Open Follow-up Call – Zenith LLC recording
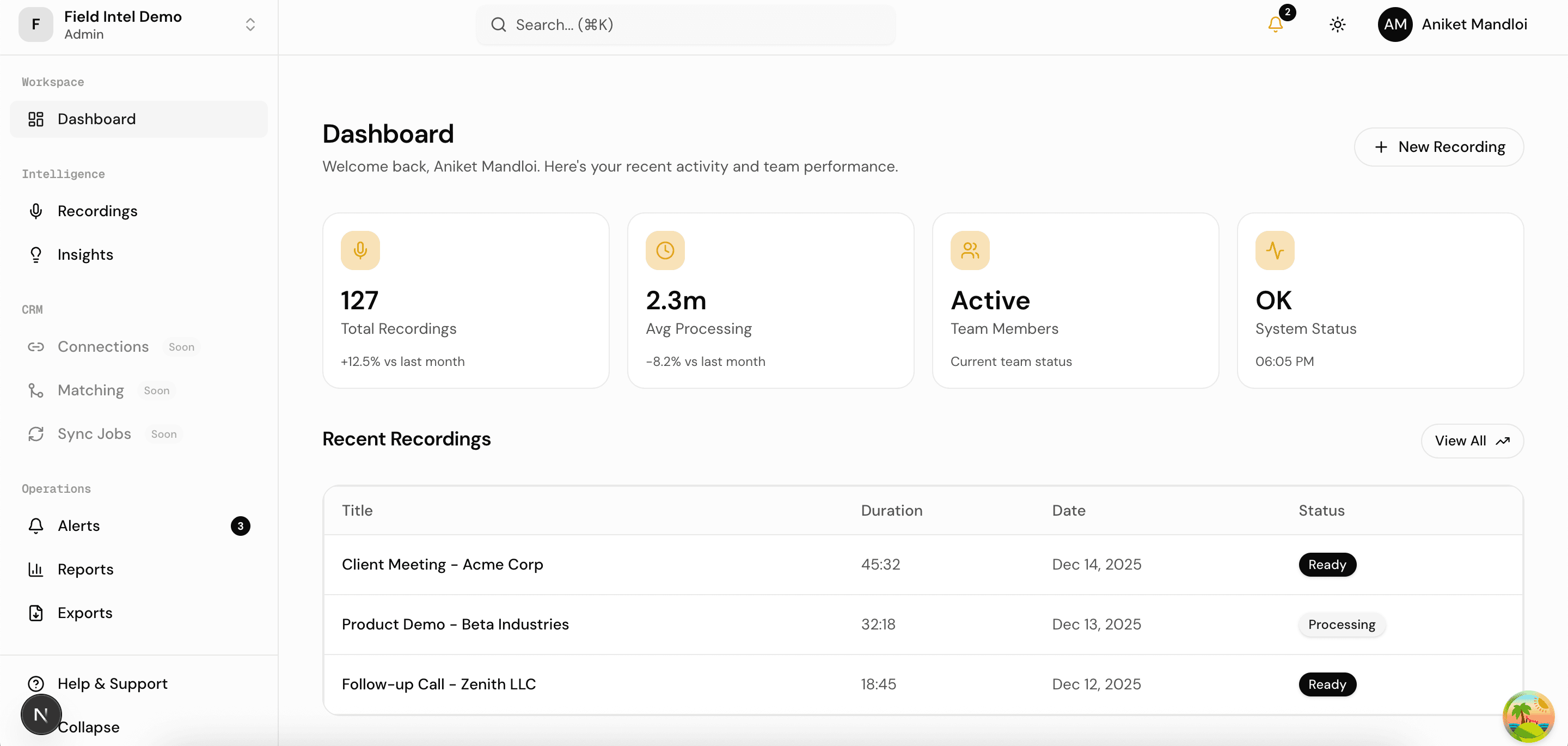Image resolution: width=1568 pixels, height=746 pixels. click(x=439, y=684)
